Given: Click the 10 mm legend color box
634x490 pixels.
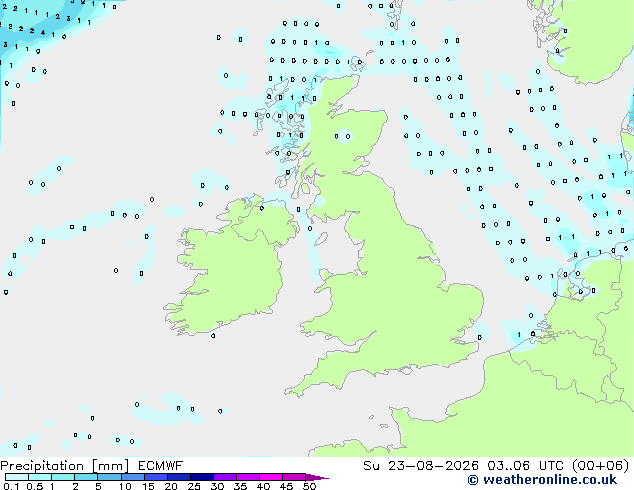Looking at the screenshot, I should 132,477.
